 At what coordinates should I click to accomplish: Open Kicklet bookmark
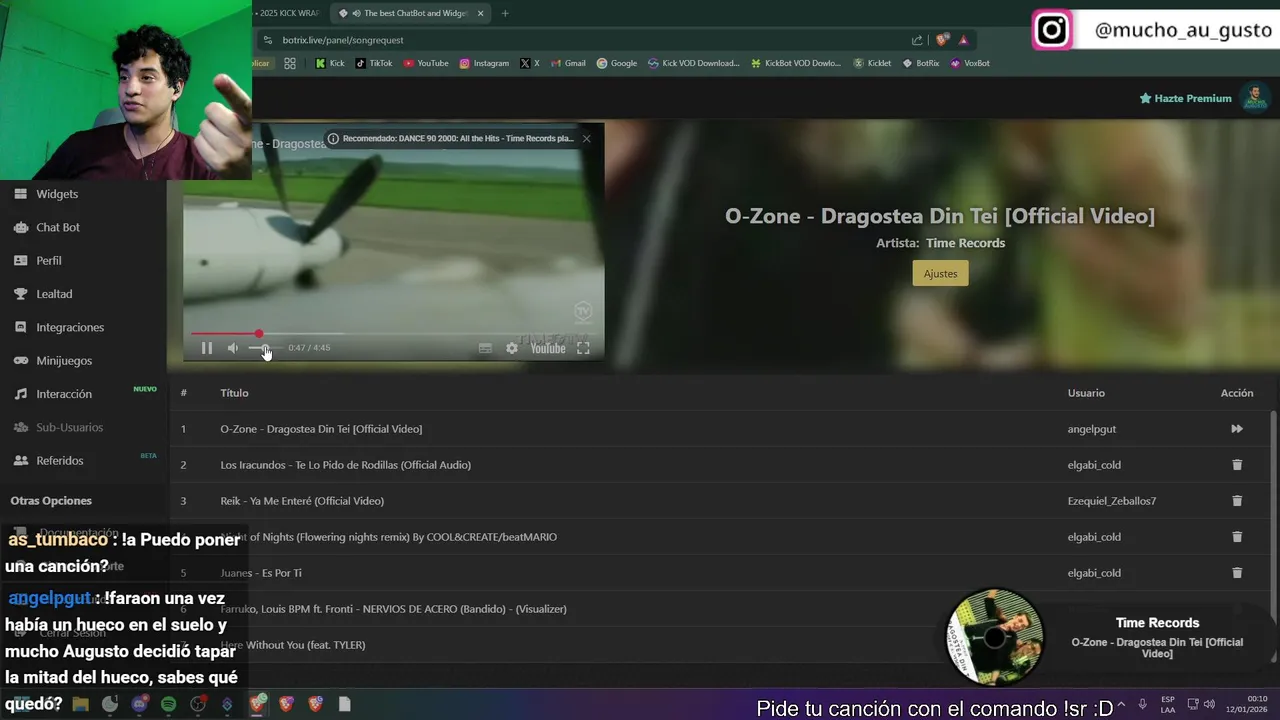872,63
